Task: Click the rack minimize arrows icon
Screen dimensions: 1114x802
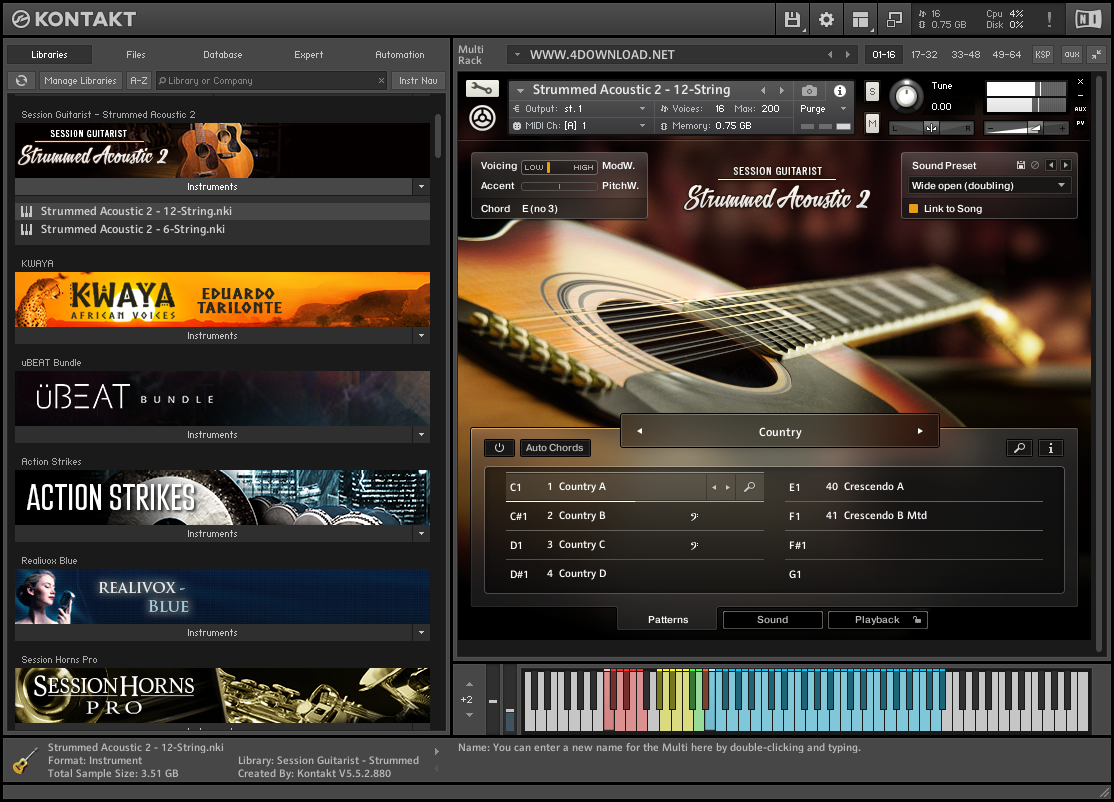Action: (x=1096, y=55)
